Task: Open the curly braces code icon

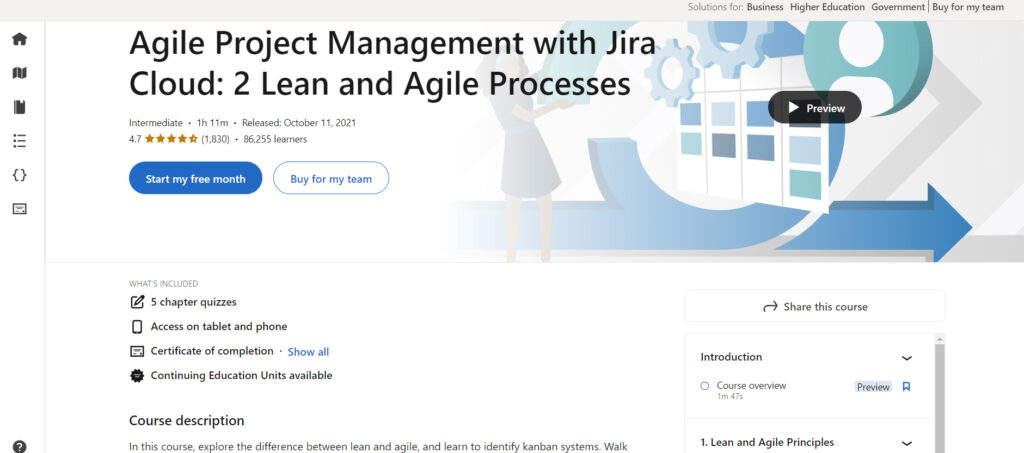Action: coord(19,175)
